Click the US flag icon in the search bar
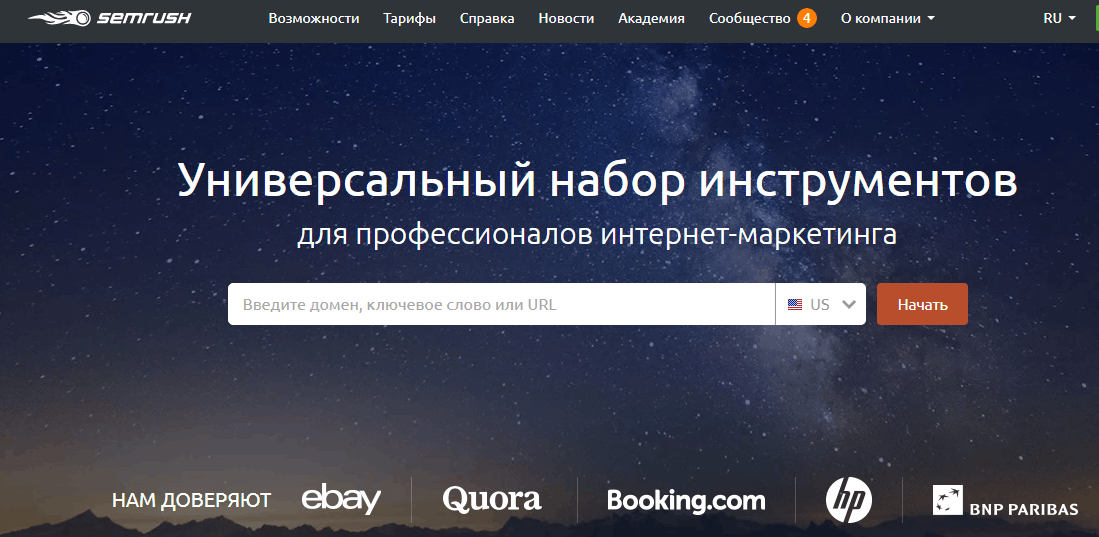The image size is (1099, 537). coord(795,305)
